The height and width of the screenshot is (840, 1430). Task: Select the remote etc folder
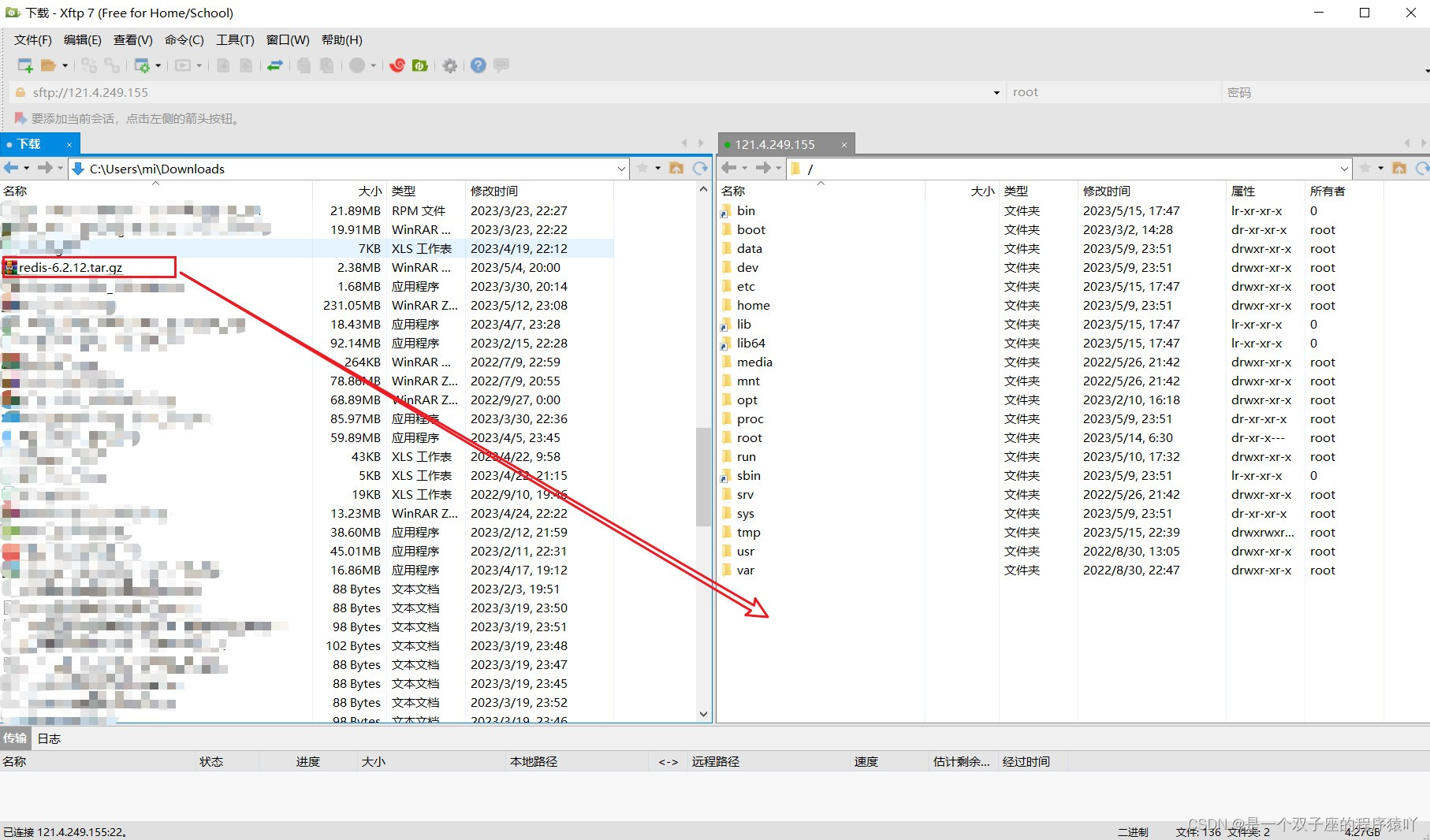[x=746, y=286]
